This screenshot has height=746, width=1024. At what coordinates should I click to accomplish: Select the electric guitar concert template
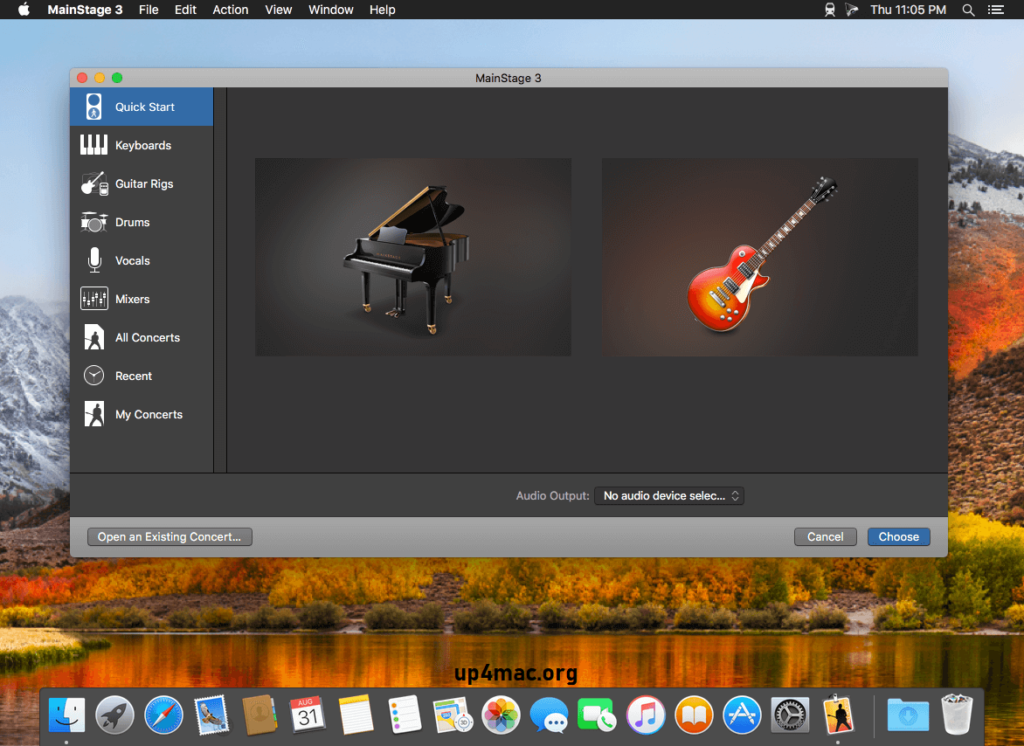coord(759,255)
